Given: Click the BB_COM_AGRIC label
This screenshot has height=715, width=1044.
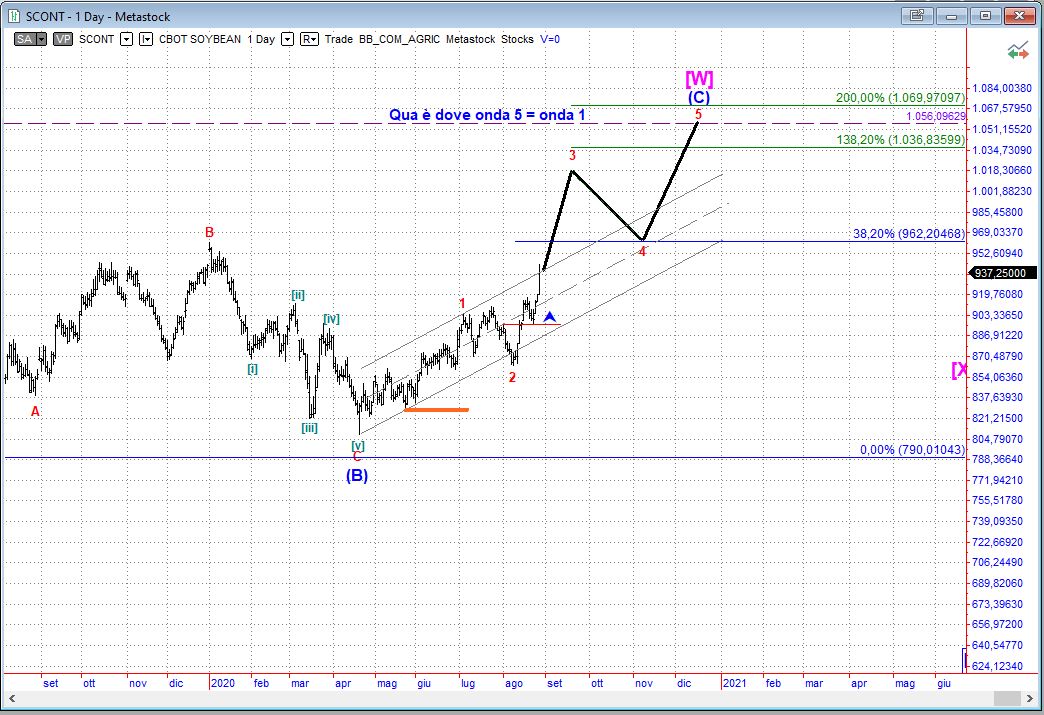Looking at the screenshot, I should 399,39.
